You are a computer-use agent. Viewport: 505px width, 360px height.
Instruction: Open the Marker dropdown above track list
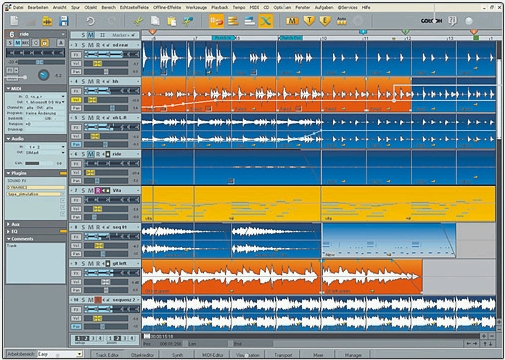[x=125, y=35]
